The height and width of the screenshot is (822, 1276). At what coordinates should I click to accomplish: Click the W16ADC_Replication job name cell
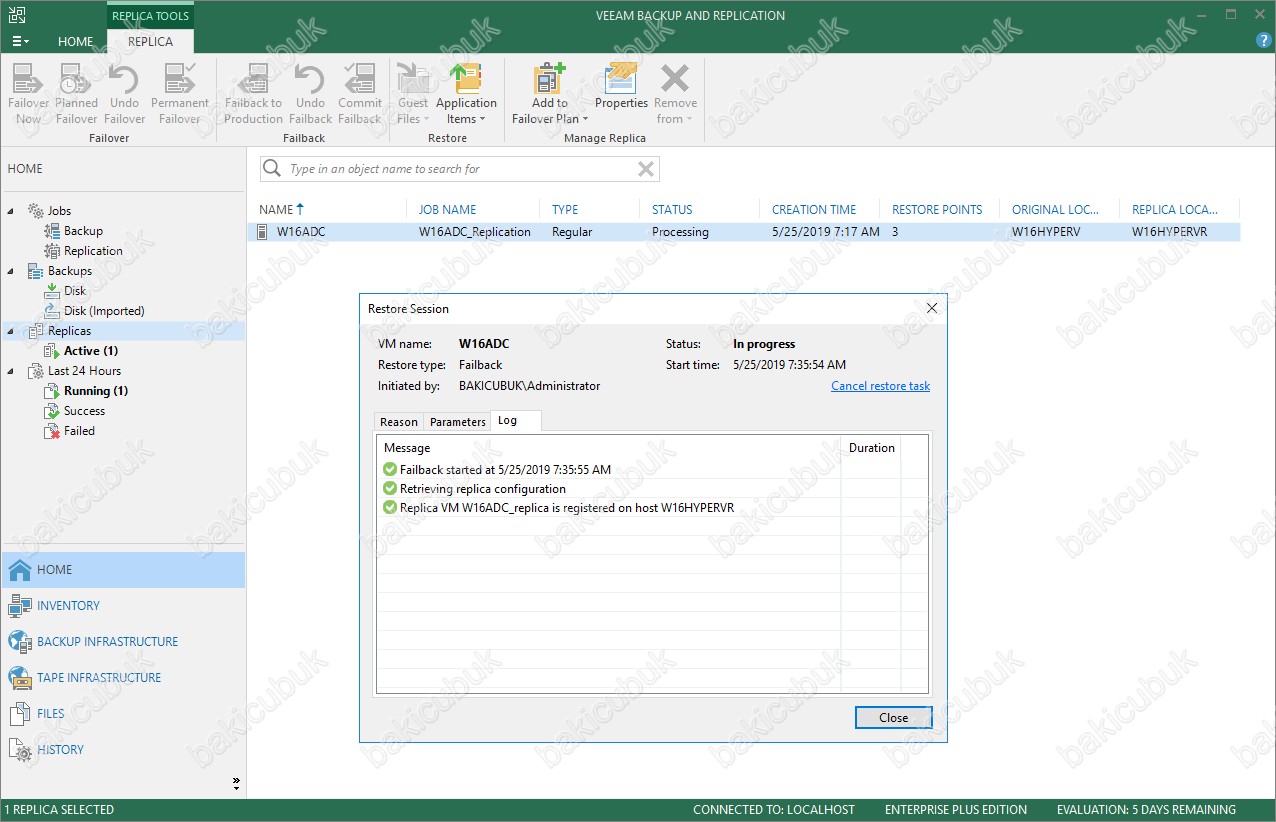[x=475, y=232]
